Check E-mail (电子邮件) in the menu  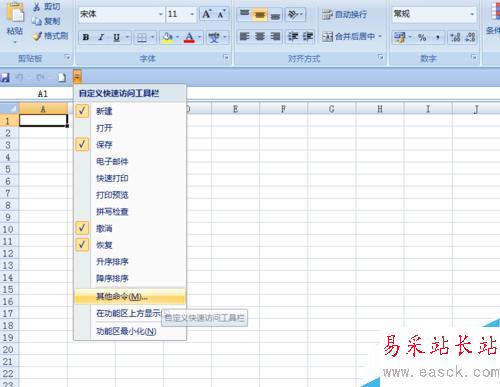(130, 161)
